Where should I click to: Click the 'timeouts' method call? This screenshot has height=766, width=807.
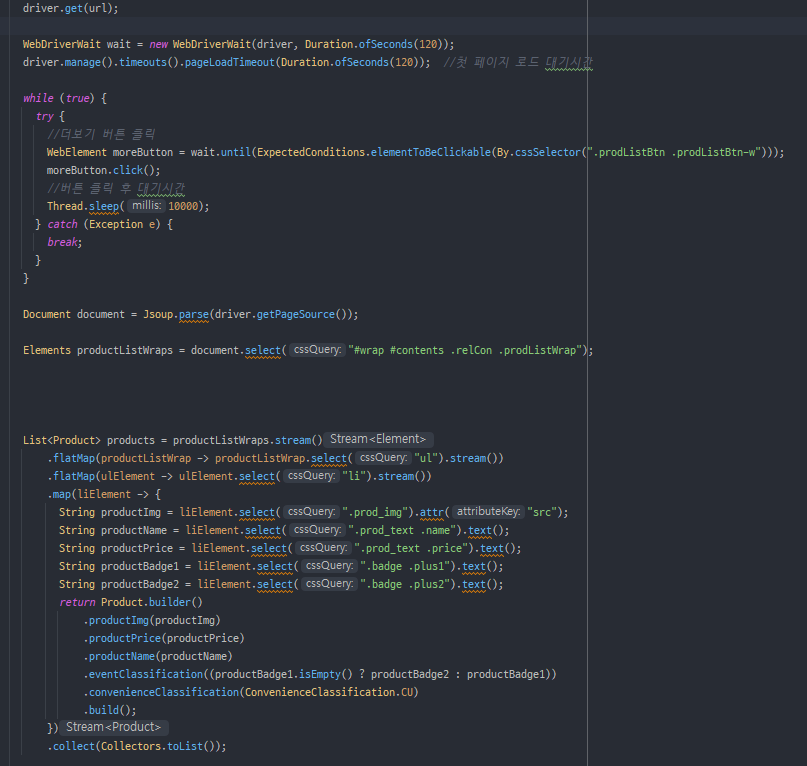click(143, 62)
